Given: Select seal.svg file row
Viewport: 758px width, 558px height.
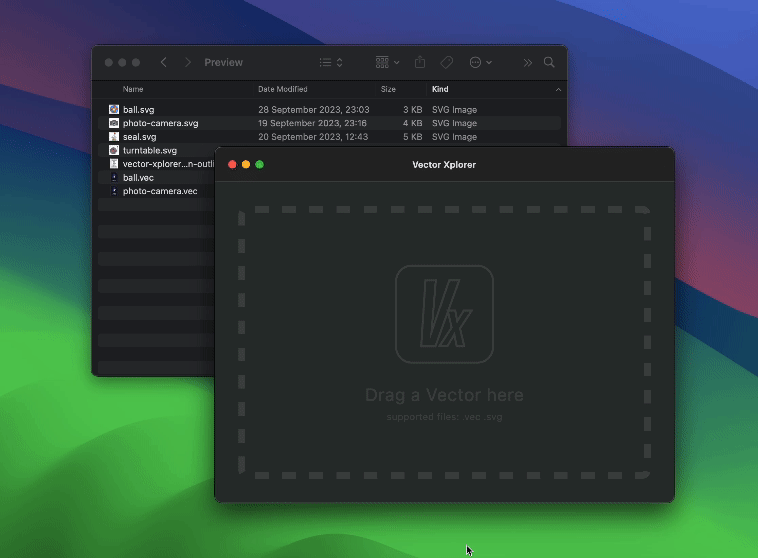Looking at the screenshot, I should [x=329, y=137].
